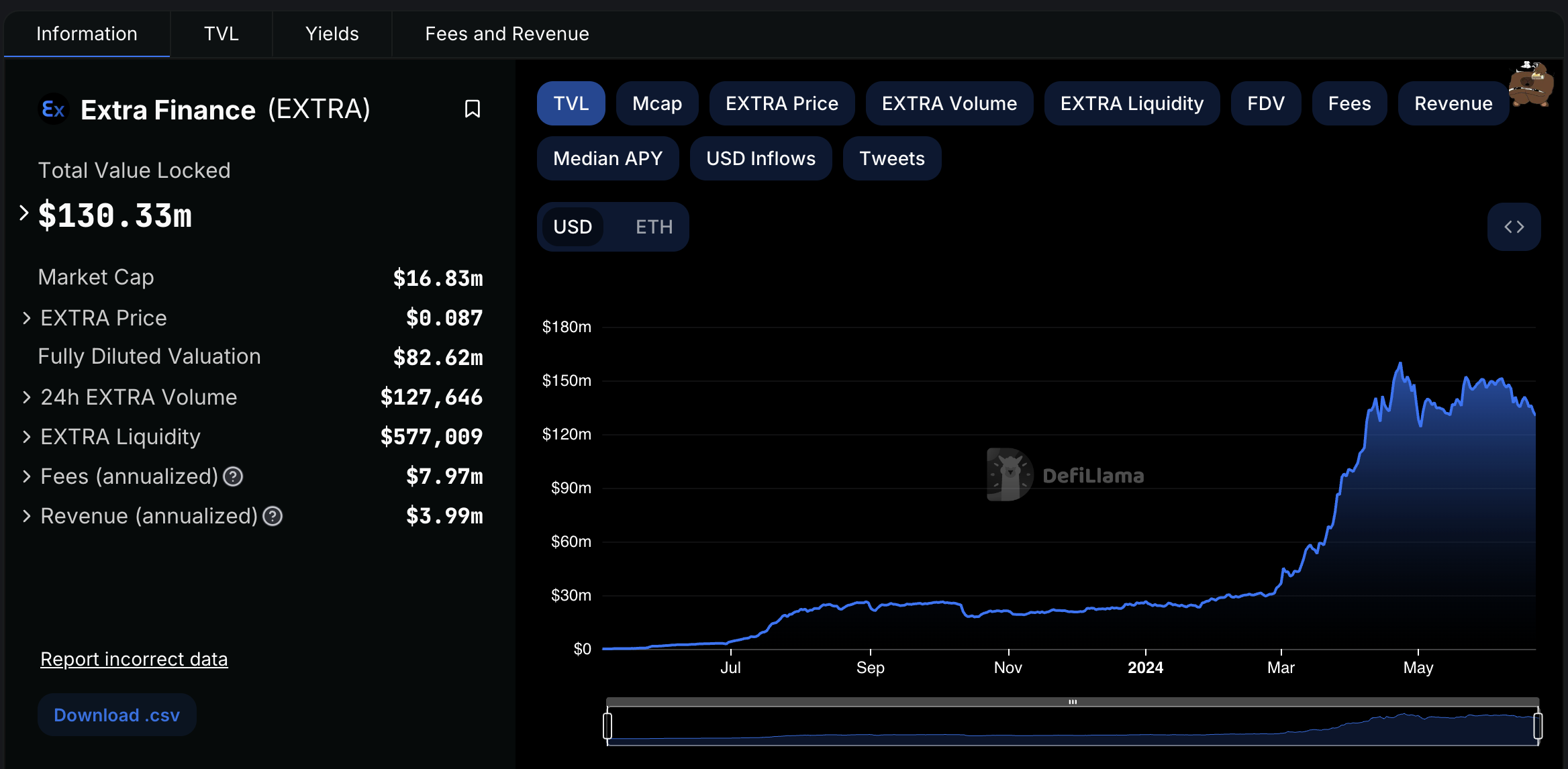Open the Information tab

tap(87, 34)
